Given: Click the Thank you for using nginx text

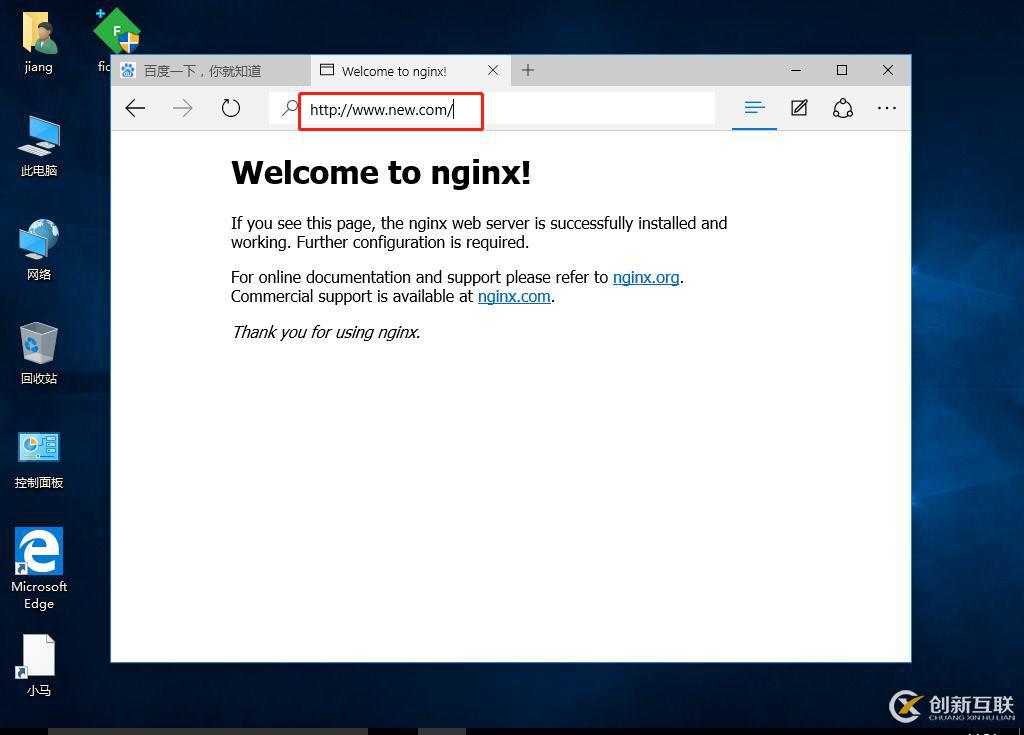Looking at the screenshot, I should click(326, 333).
